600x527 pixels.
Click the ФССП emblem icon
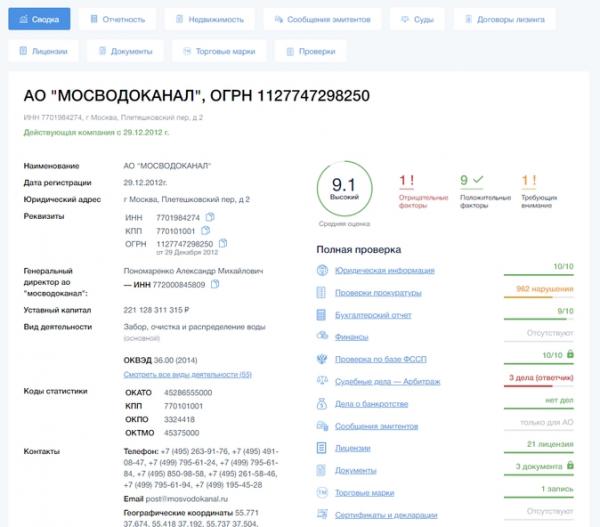coord(322,359)
